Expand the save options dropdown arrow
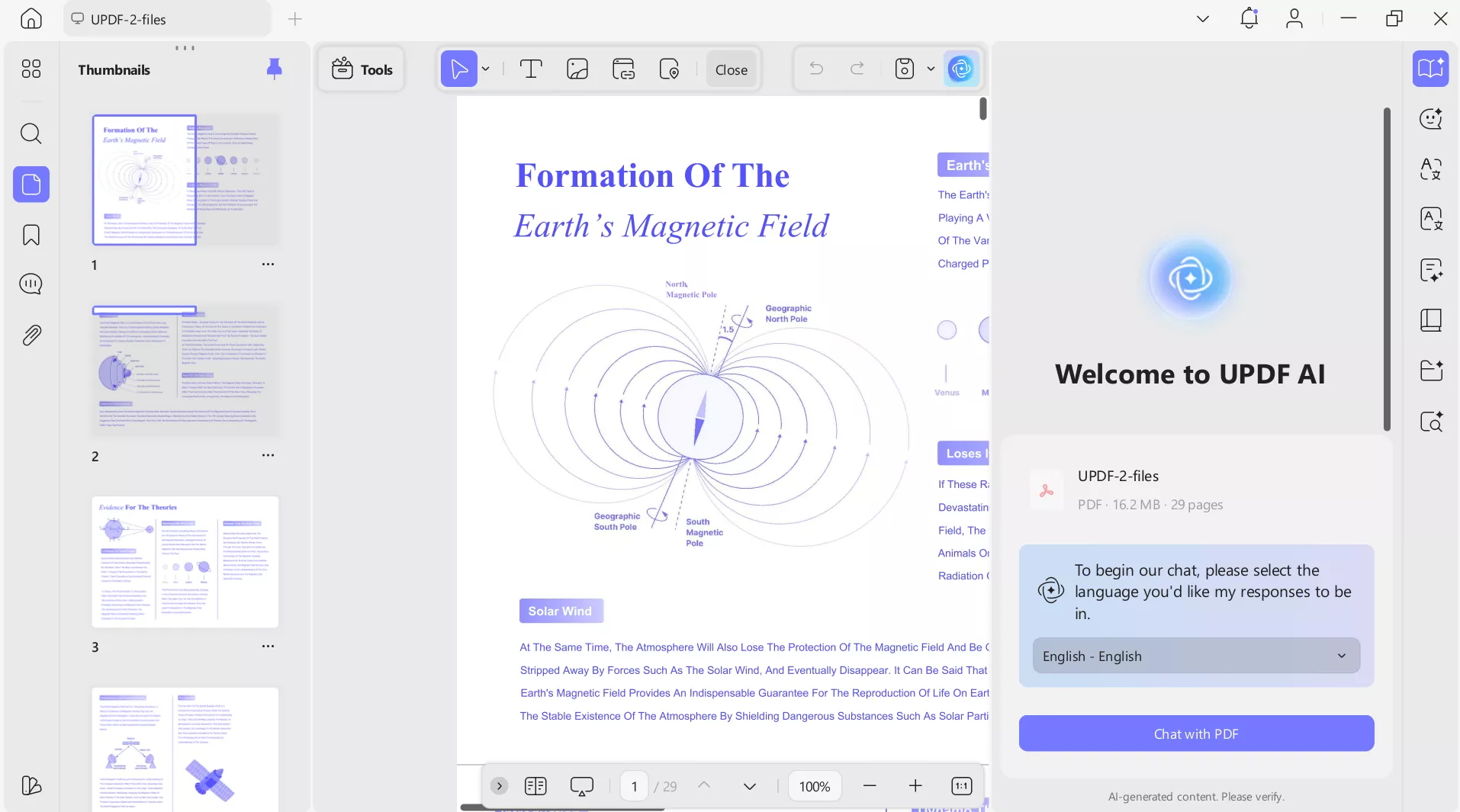The image size is (1460, 812). coord(931,69)
